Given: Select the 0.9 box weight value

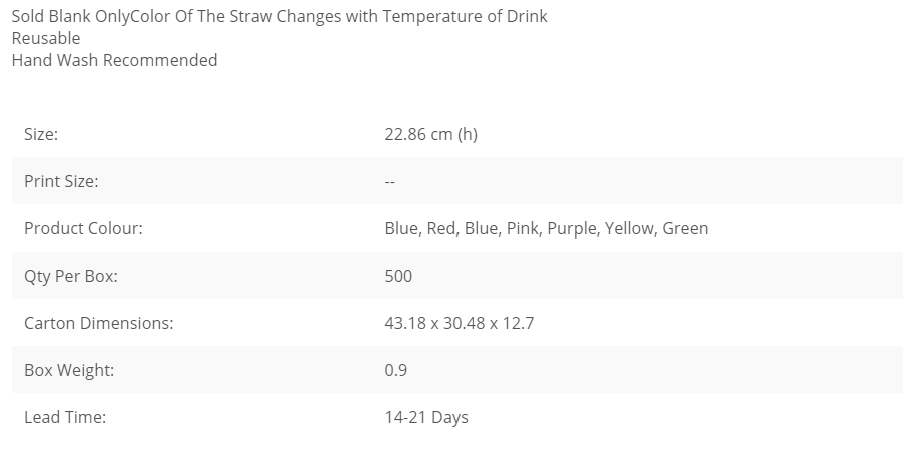Looking at the screenshot, I should (396, 370).
